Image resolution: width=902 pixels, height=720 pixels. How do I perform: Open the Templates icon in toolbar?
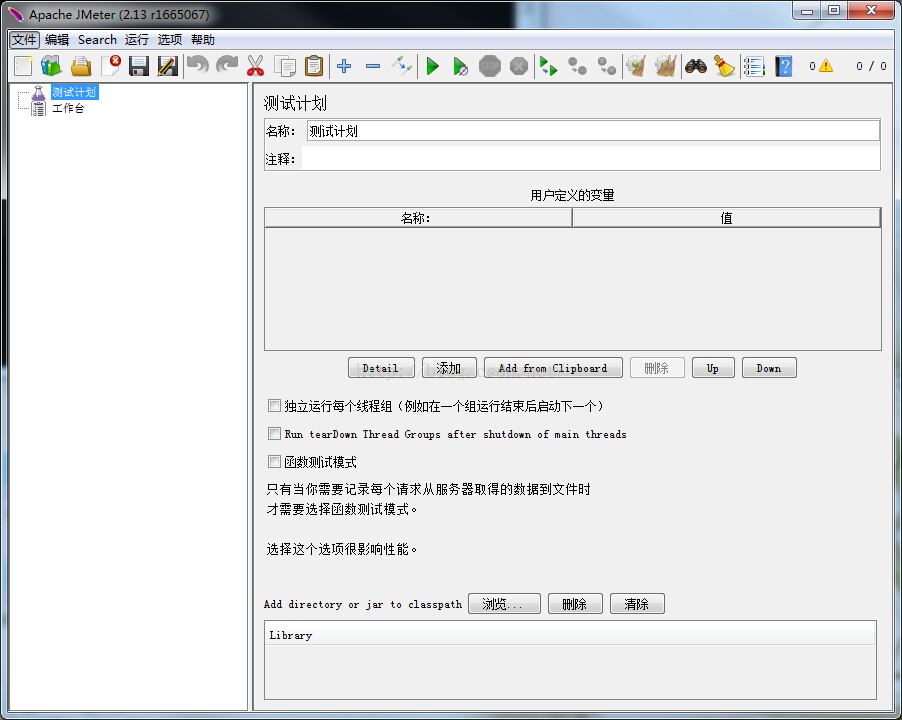51,66
